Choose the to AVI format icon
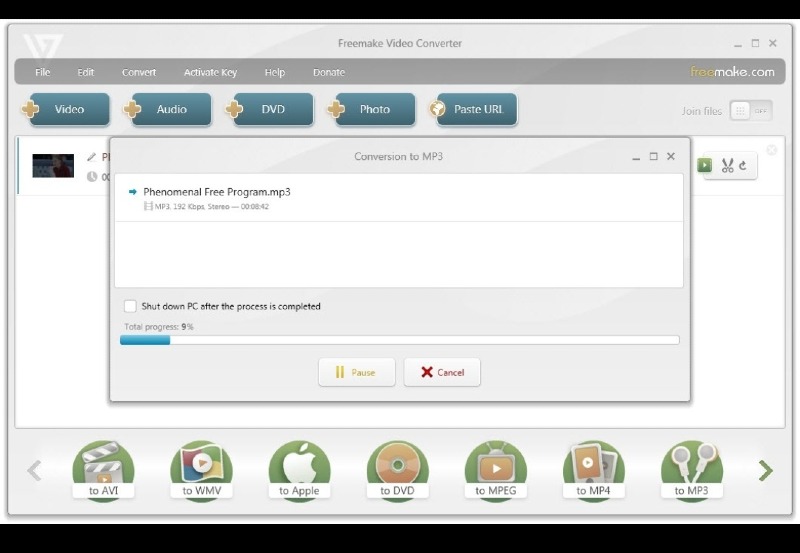Viewport: 800px width, 553px height. point(104,470)
